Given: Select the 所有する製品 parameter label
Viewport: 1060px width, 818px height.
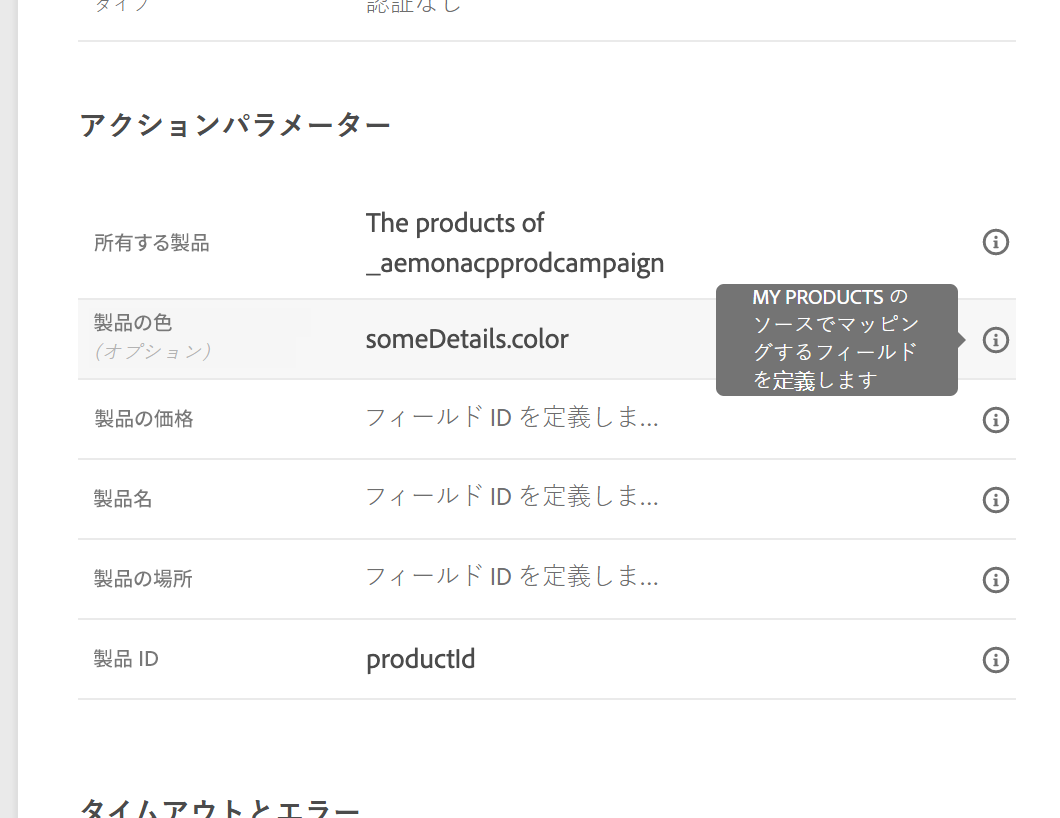Looking at the screenshot, I should coord(152,243).
